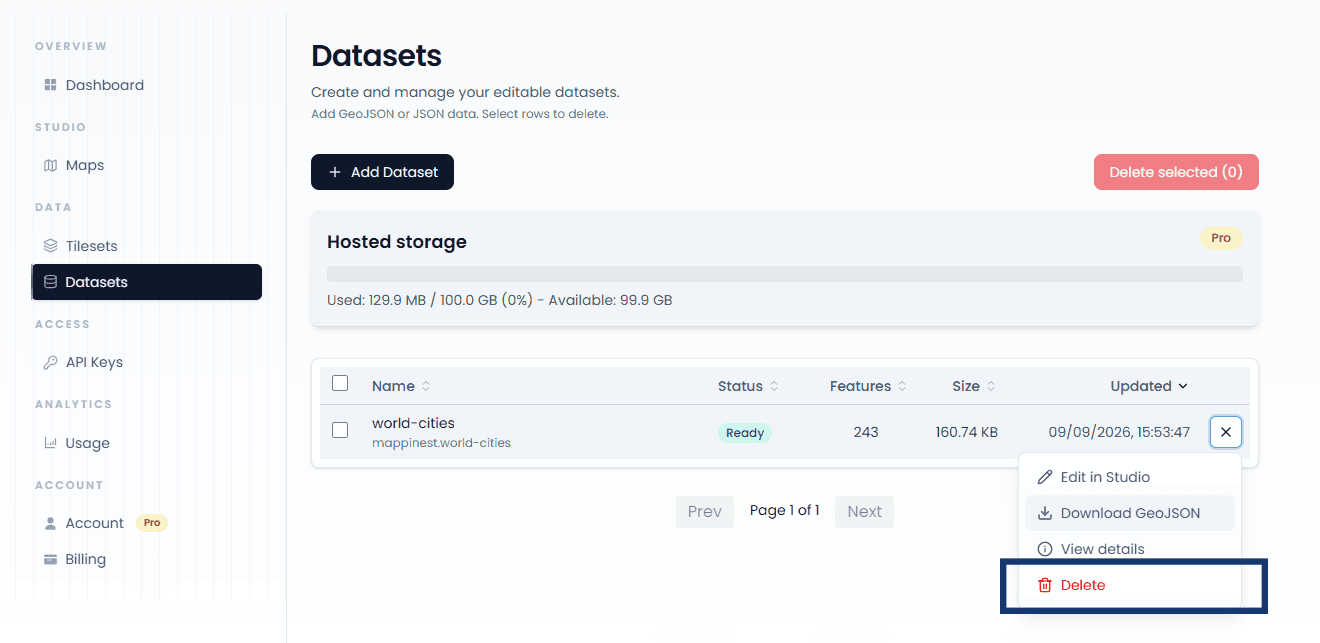Close the world-cities row action menu
The width and height of the screenshot is (1320, 643).
pos(1226,432)
